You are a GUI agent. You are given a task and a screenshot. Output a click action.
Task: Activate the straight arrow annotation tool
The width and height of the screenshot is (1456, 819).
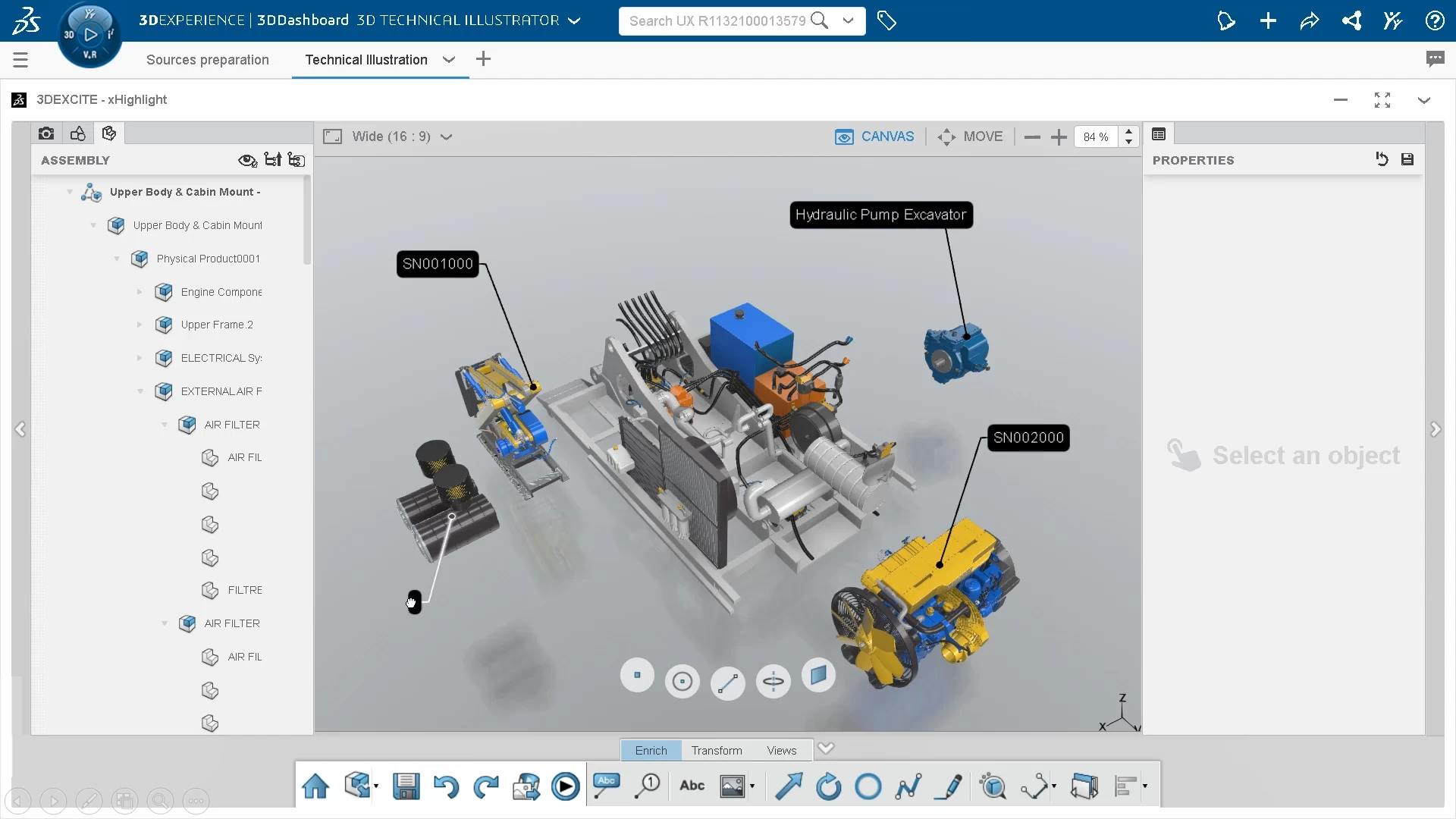[789, 786]
